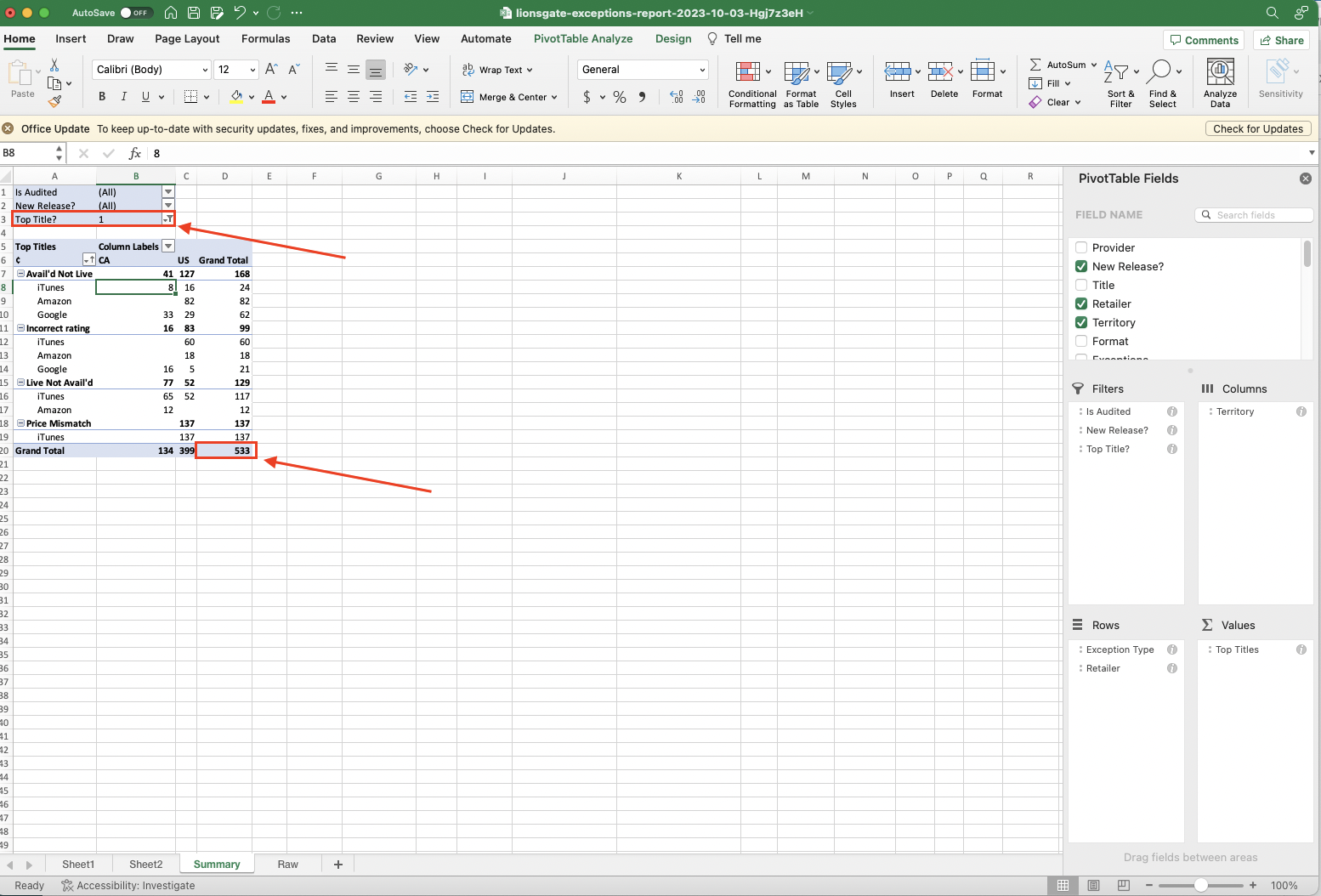Click the Underline formatting icon
1321x896 pixels.
point(146,97)
